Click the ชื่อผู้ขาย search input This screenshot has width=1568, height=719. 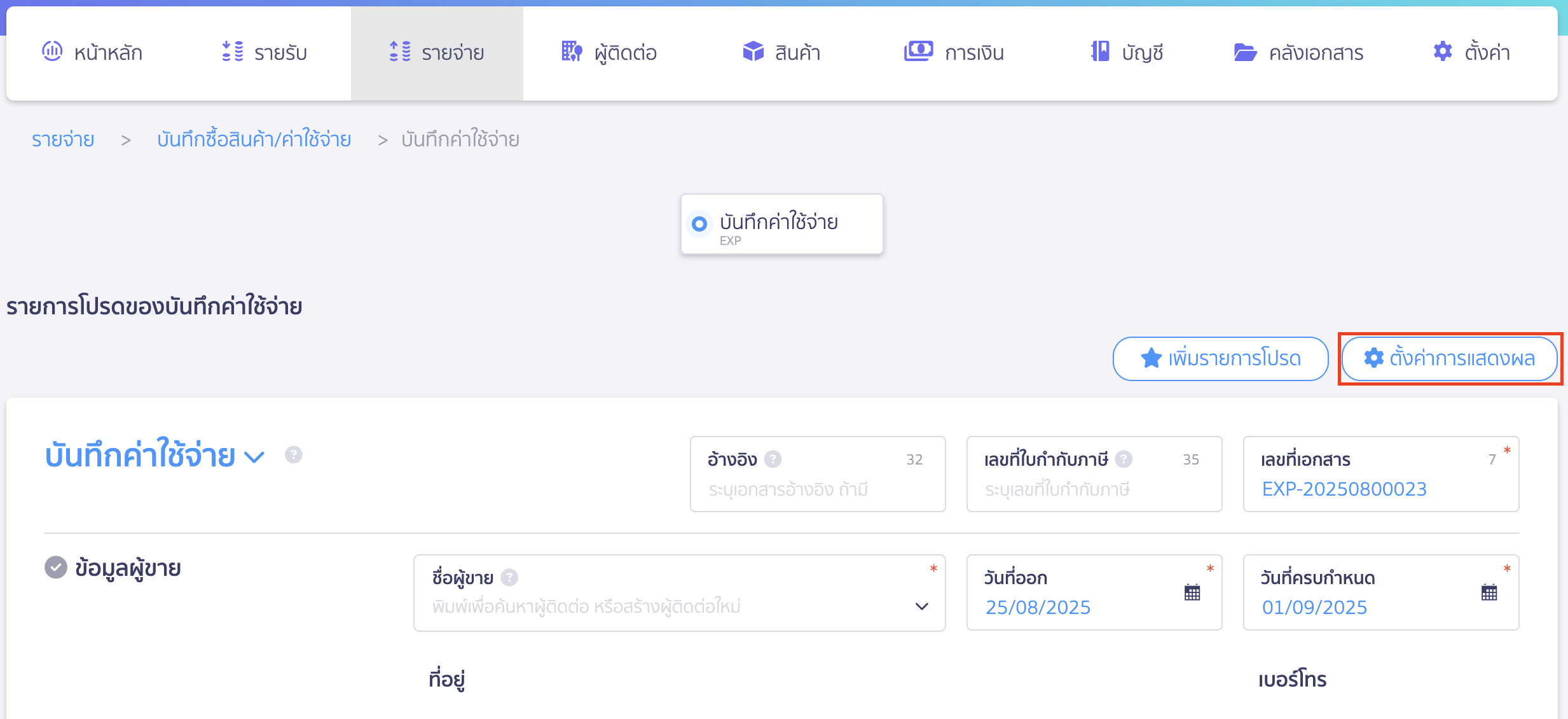tap(679, 593)
